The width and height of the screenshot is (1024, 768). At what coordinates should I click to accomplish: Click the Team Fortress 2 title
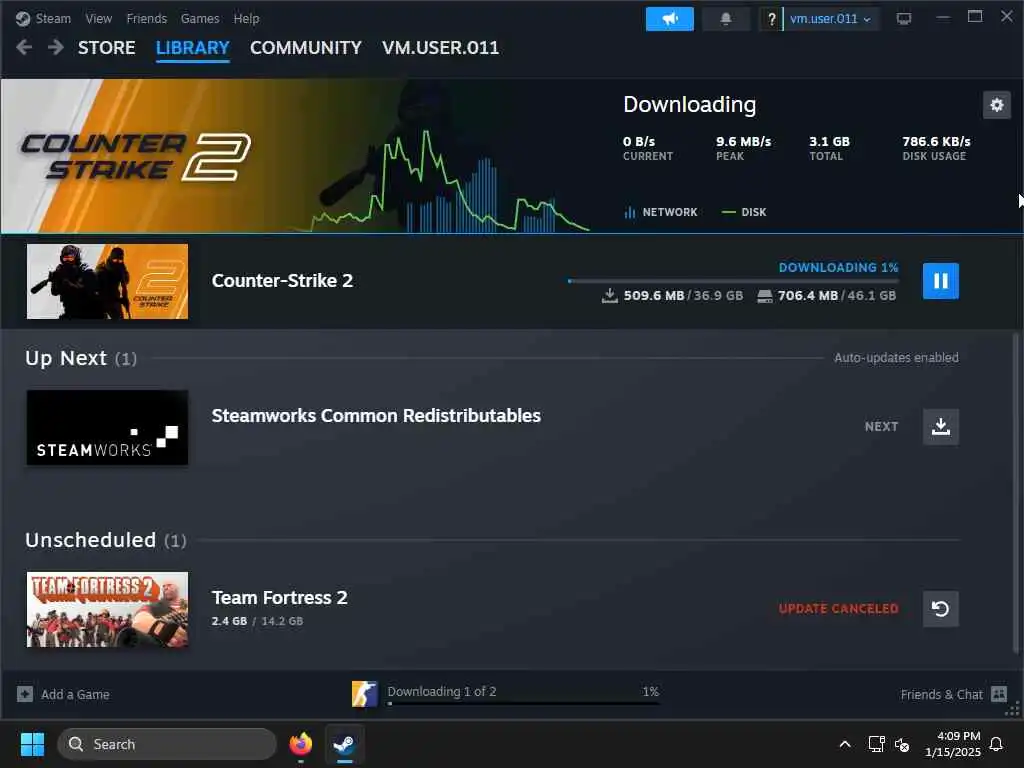coord(280,598)
